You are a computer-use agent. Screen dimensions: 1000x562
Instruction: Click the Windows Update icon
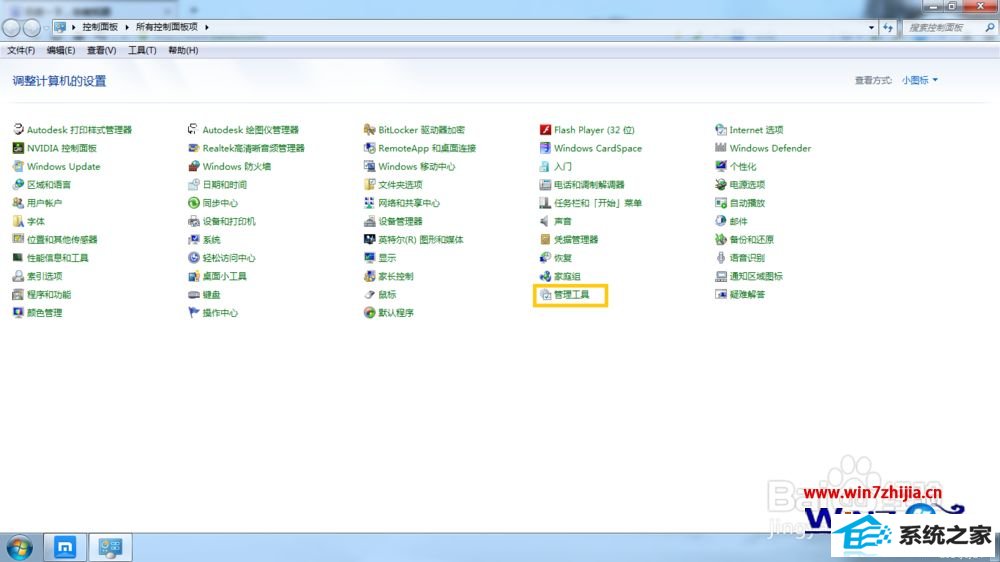pyautogui.click(x=18, y=166)
